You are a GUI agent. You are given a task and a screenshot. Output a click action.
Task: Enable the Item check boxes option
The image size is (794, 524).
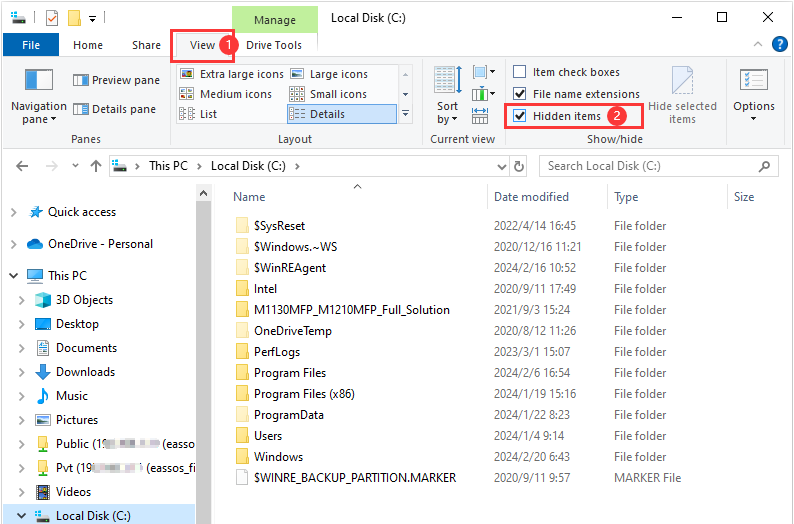click(520, 72)
